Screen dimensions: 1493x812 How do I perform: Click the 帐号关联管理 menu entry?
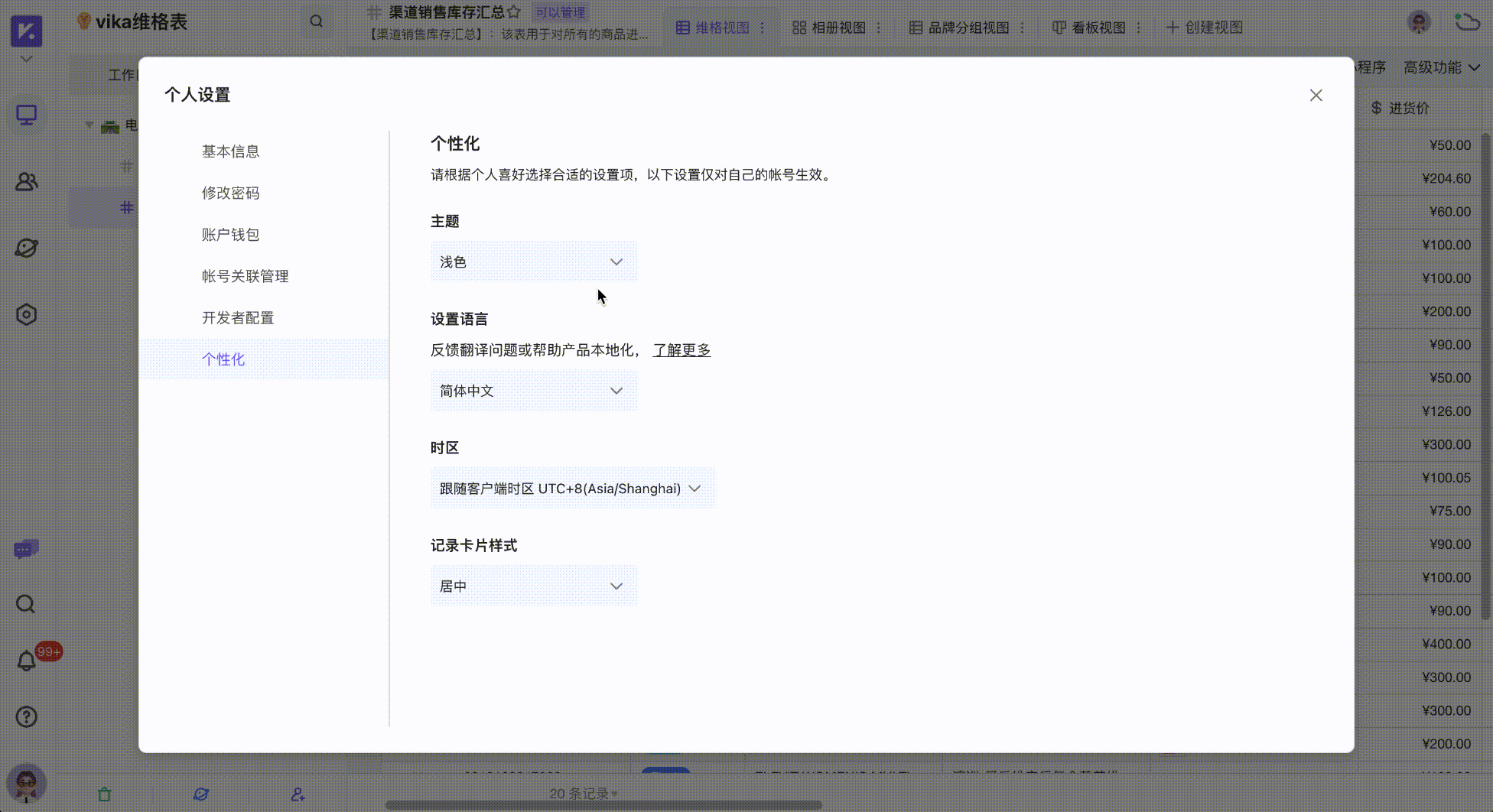click(245, 276)
